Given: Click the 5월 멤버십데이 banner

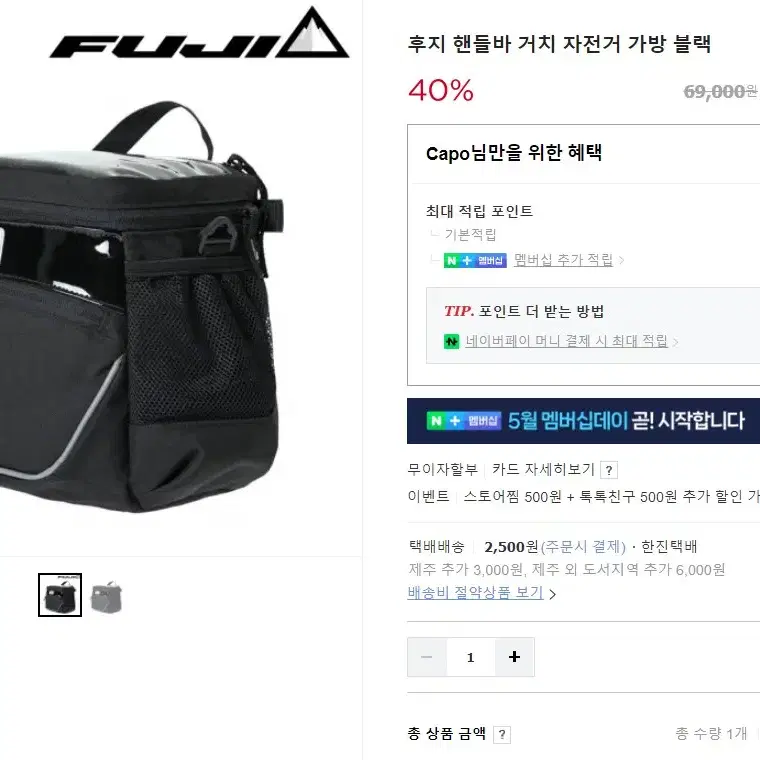Looking at the screenshot, I should coord(583,421).
